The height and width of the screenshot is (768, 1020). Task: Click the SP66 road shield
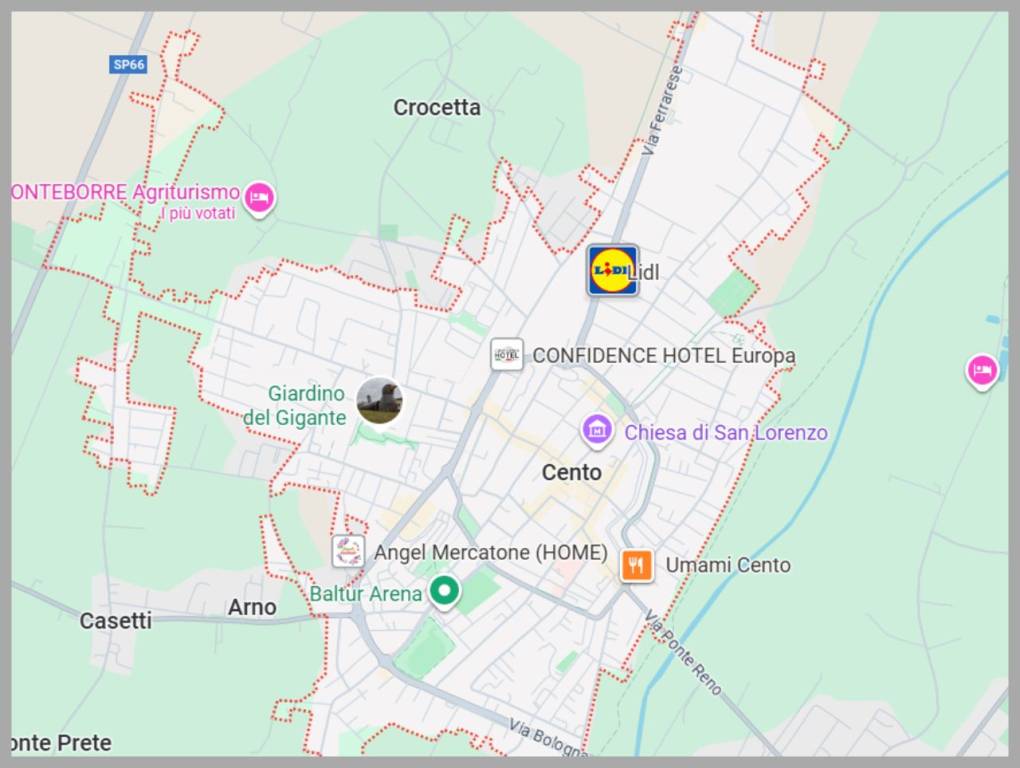(x=128, y=64)
